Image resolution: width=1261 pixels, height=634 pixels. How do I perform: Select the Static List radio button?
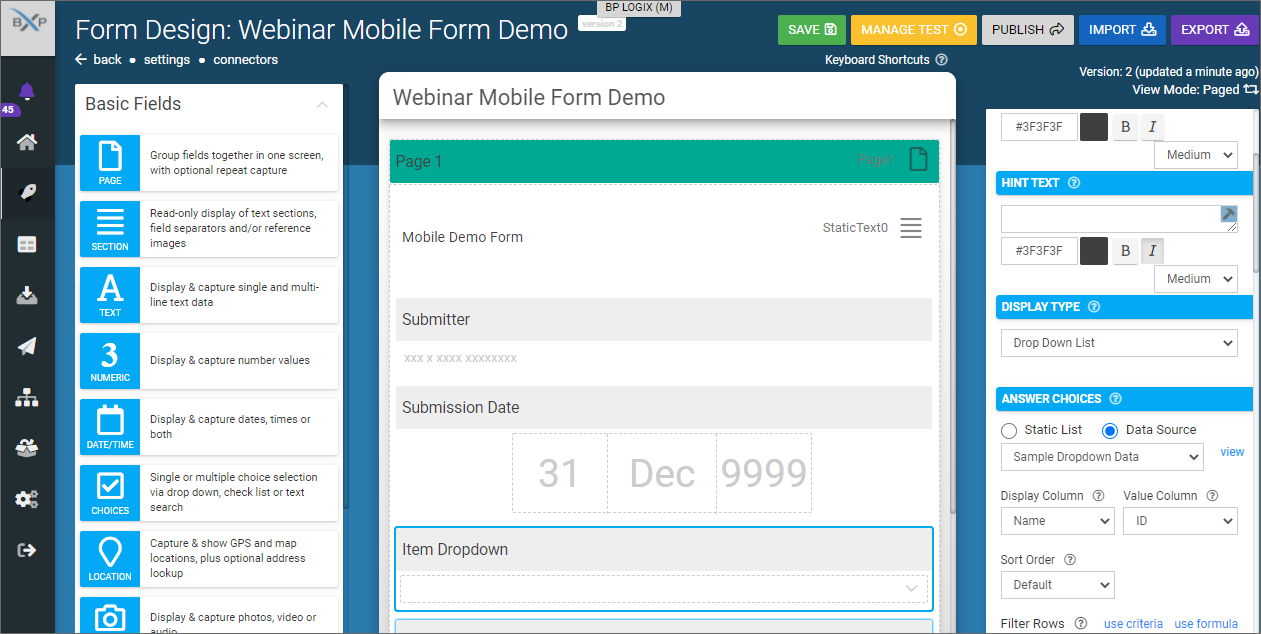[1009, 430]
